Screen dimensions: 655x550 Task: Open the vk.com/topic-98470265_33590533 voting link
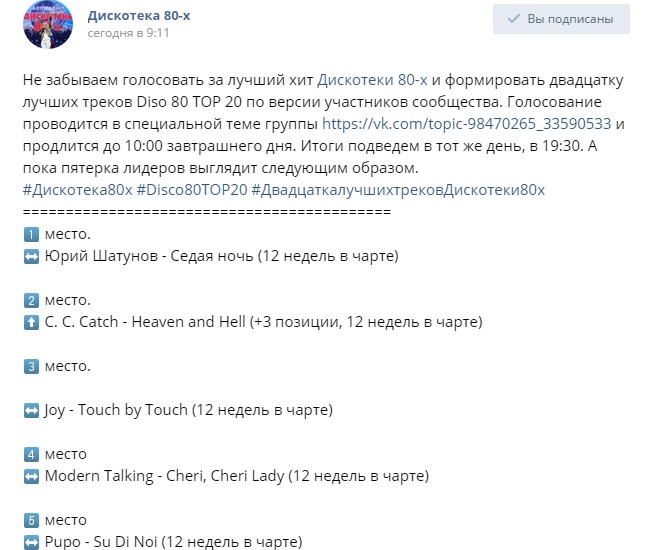click(467, 124)
